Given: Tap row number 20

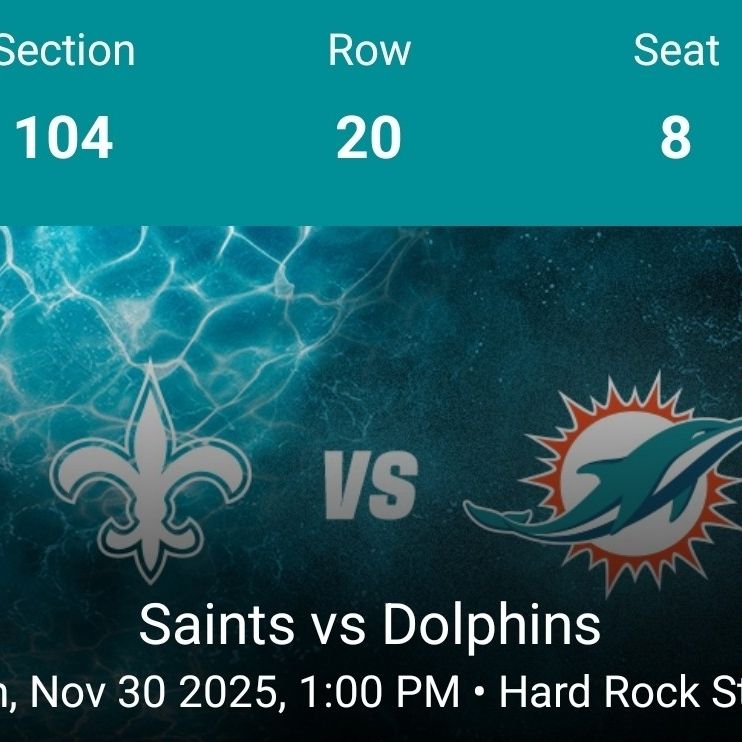Looking at the screenshot, I should tap(369, 138).
